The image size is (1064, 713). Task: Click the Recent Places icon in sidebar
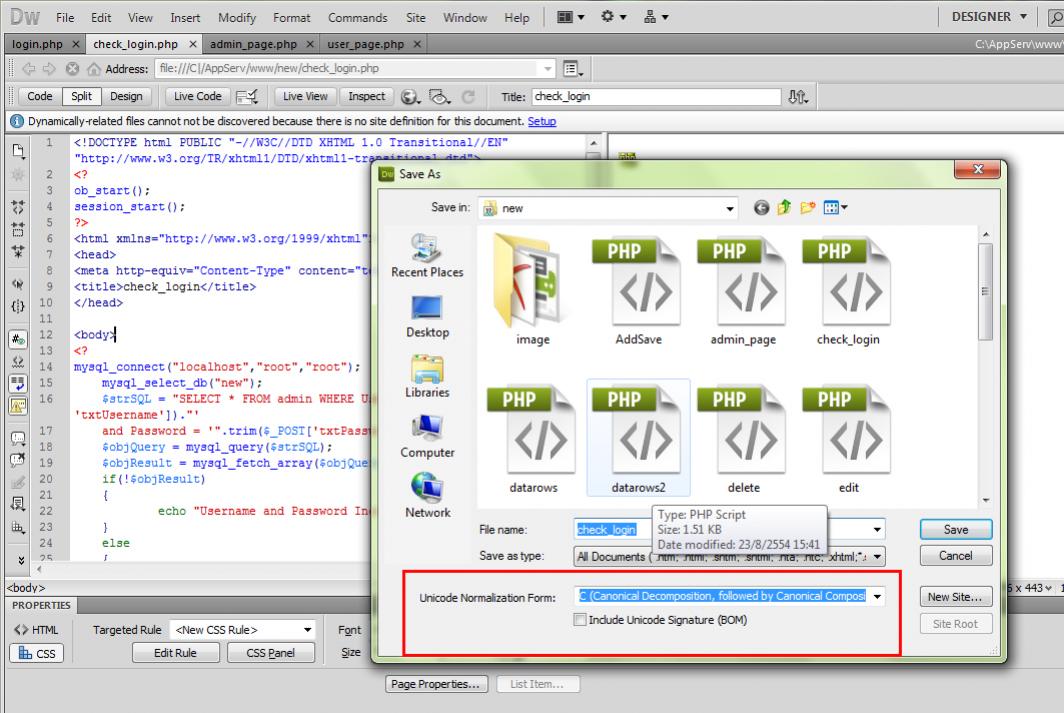[427, 248]
